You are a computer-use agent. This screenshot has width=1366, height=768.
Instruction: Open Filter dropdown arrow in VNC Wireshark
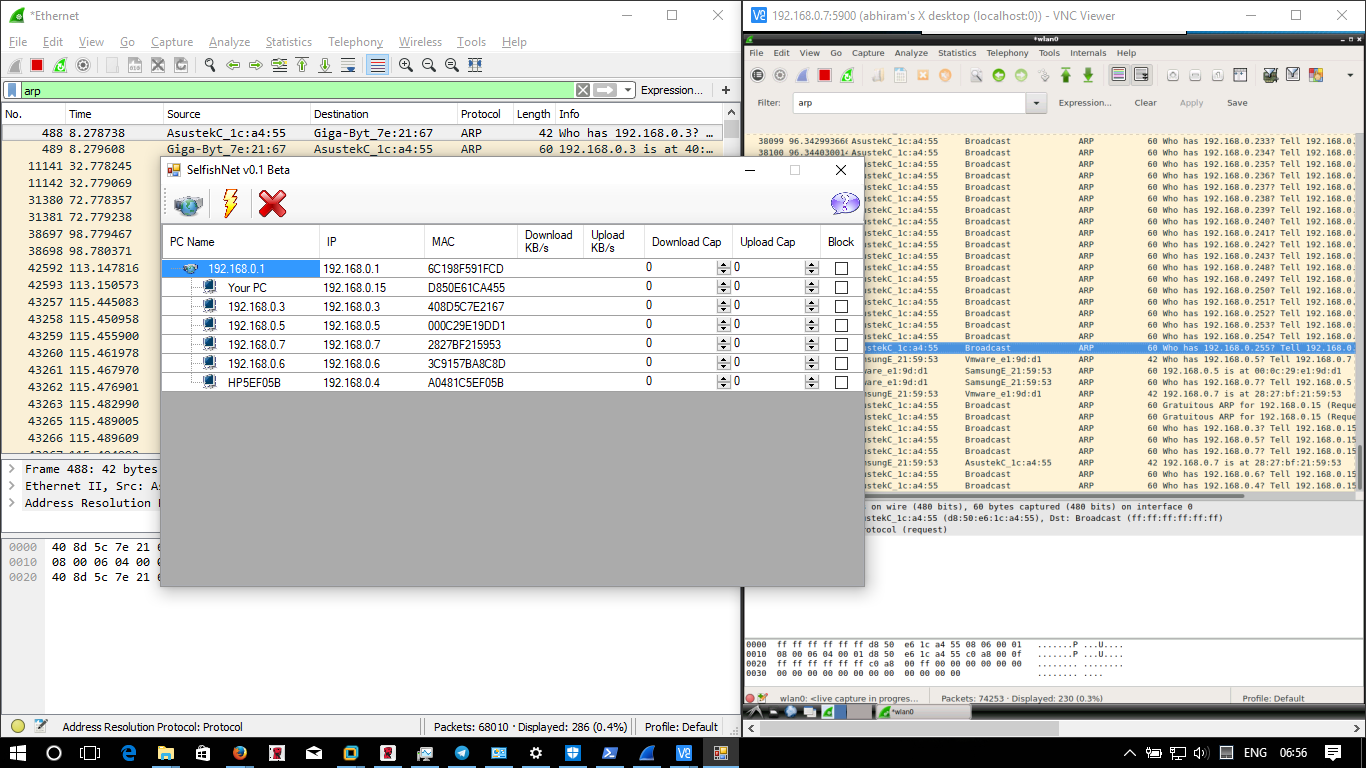pos(1037,103)
